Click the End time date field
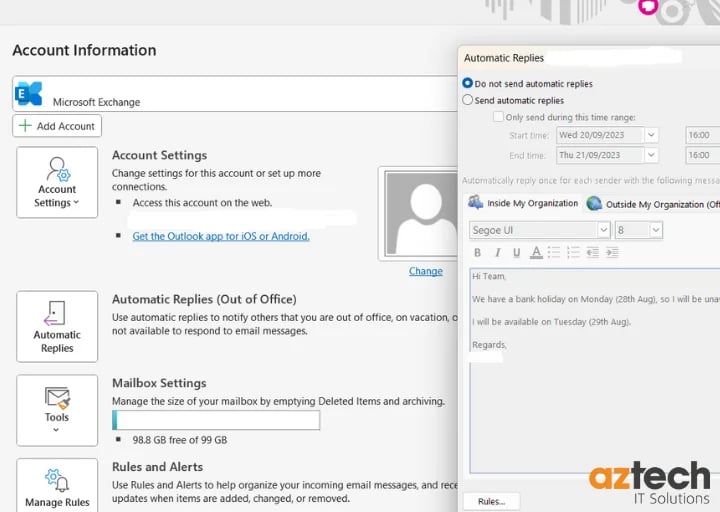Image resolution: width=720 pixels, height=512 pixels. point(600,155)
